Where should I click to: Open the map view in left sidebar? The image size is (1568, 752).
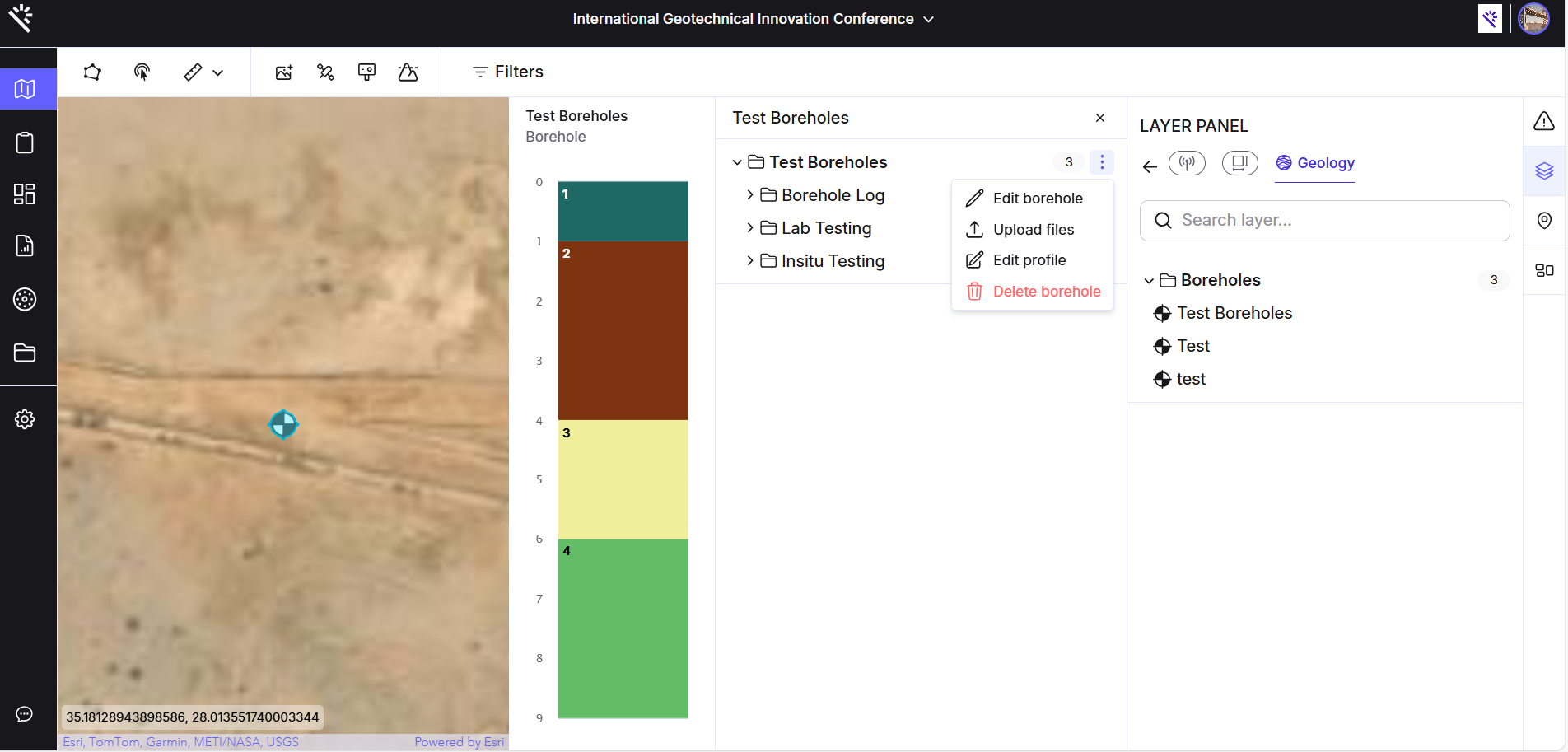25,89
